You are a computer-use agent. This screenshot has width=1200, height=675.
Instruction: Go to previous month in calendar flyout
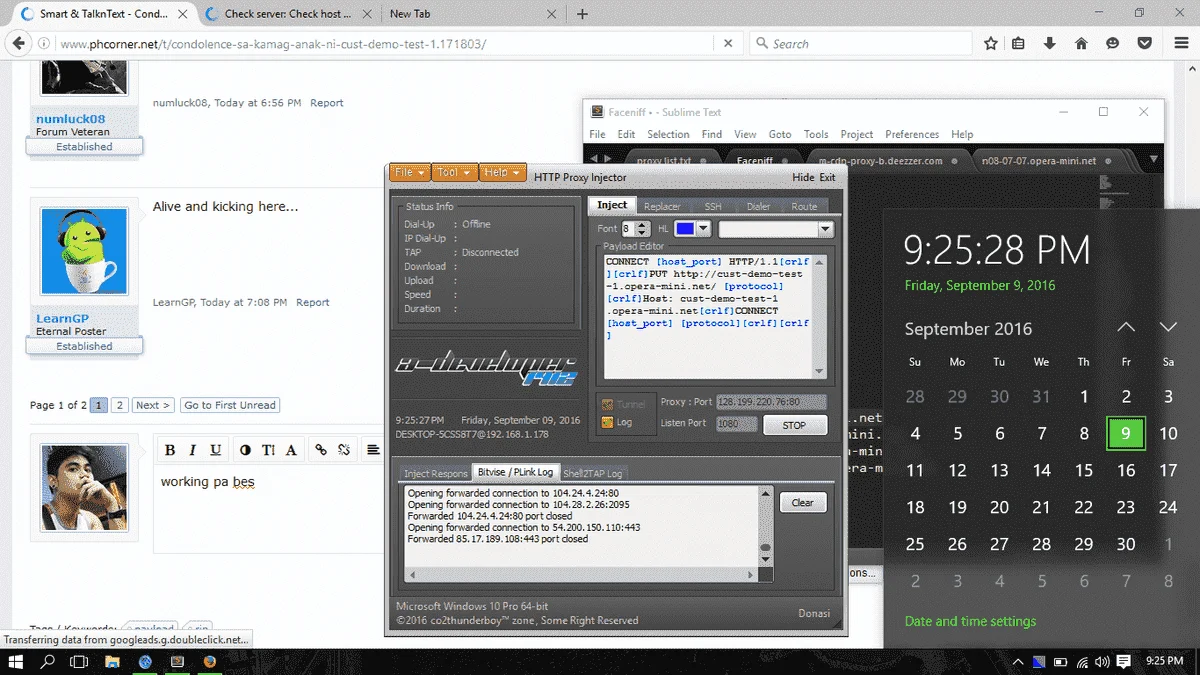[1126, 327]
